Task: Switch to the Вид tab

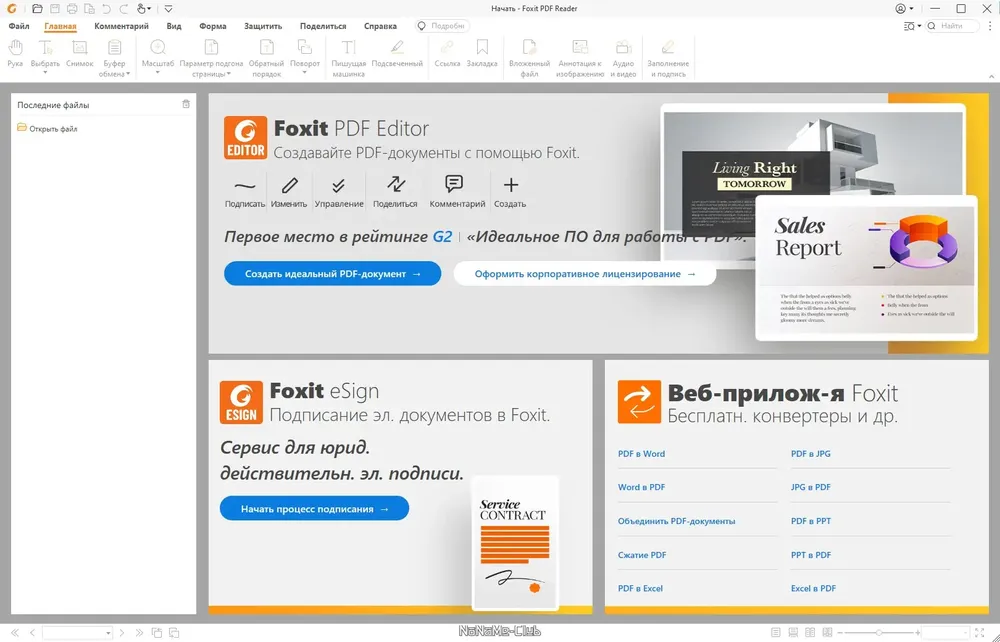Action: click(x=174, y=26)
